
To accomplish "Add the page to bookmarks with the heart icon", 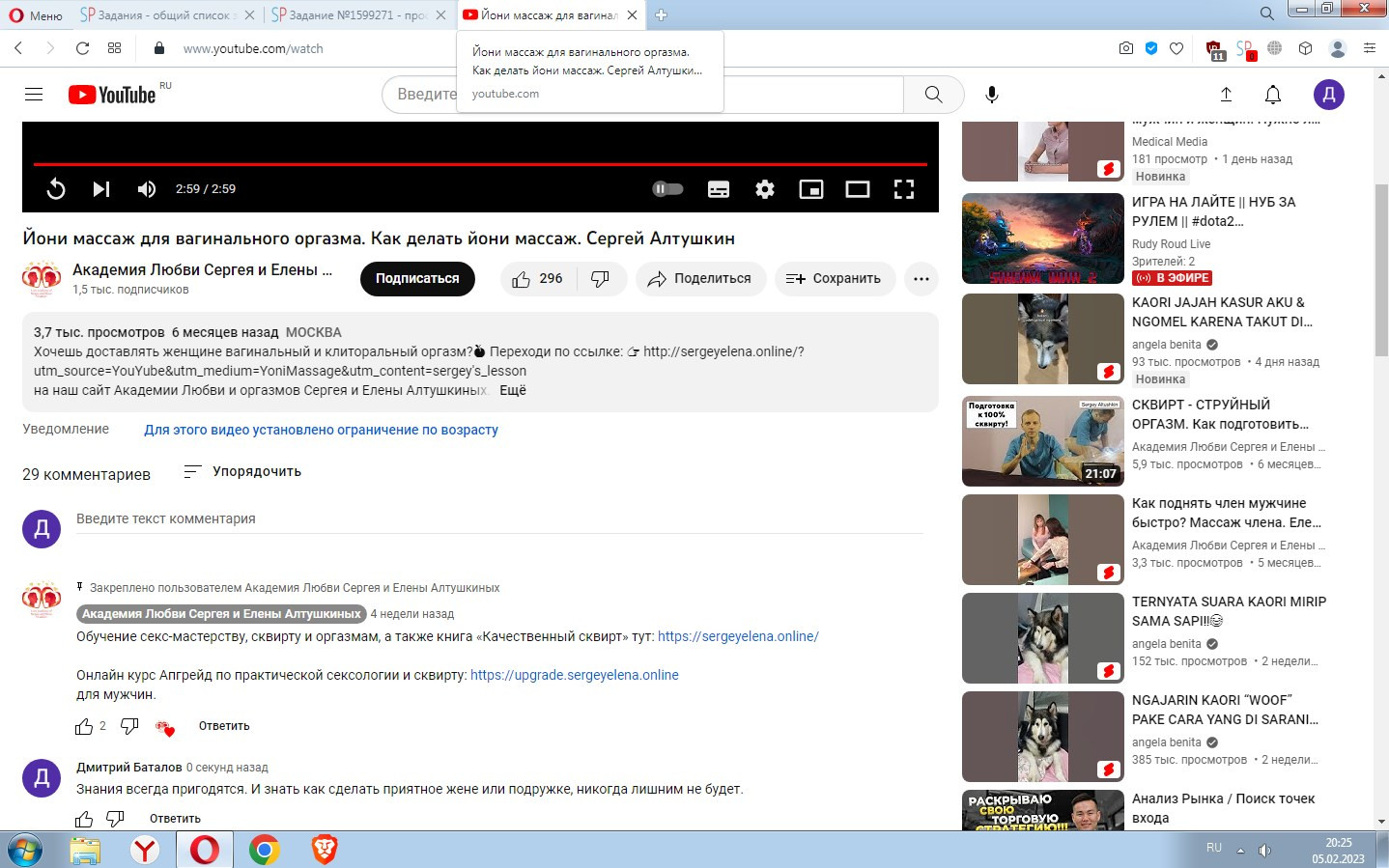I will tap(1176, 48).
